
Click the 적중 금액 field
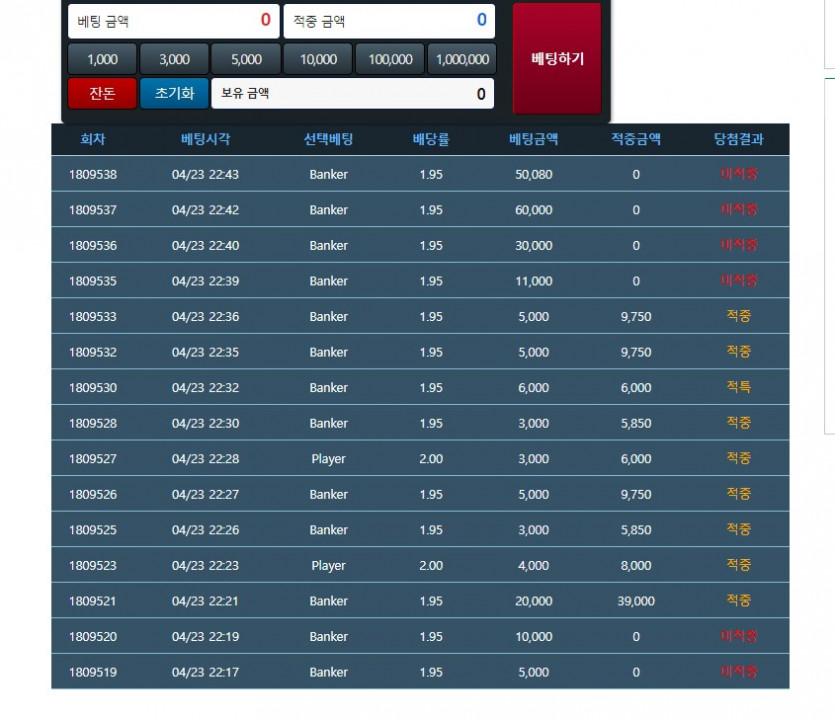click(389, 21)
